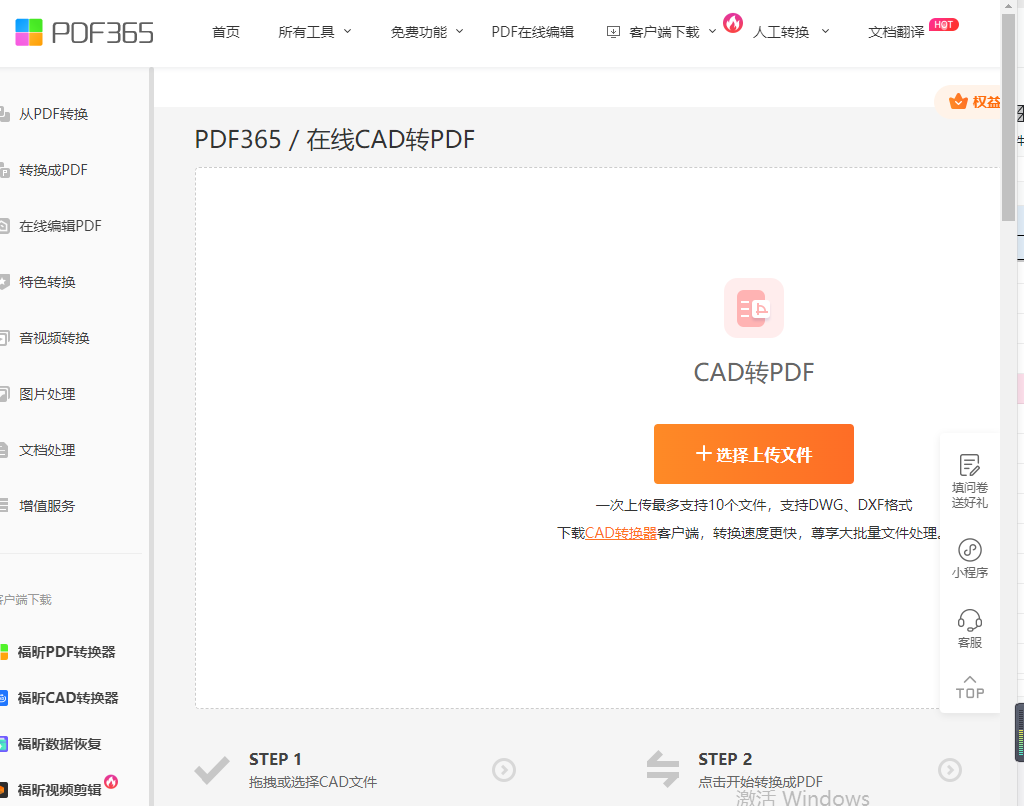The height and width of the screenshot is (806, 1024).
Task: Select 文档处理 in the sidebar
Action: (48, 450)
